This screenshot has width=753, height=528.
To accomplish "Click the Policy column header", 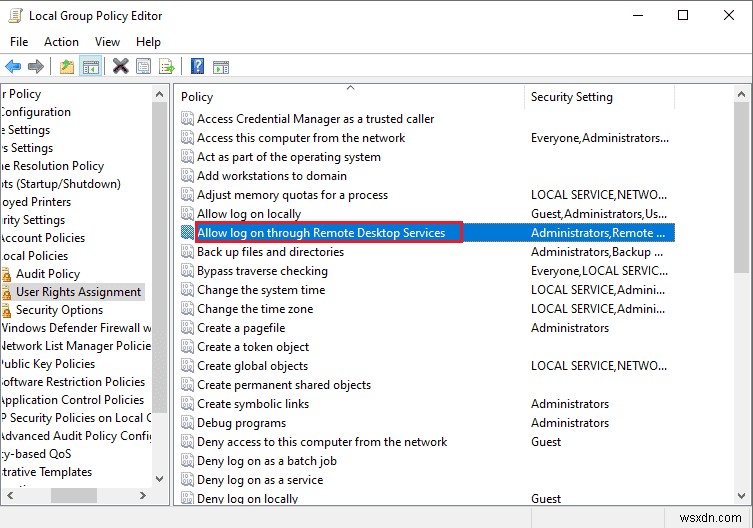I will coord(197,97).
